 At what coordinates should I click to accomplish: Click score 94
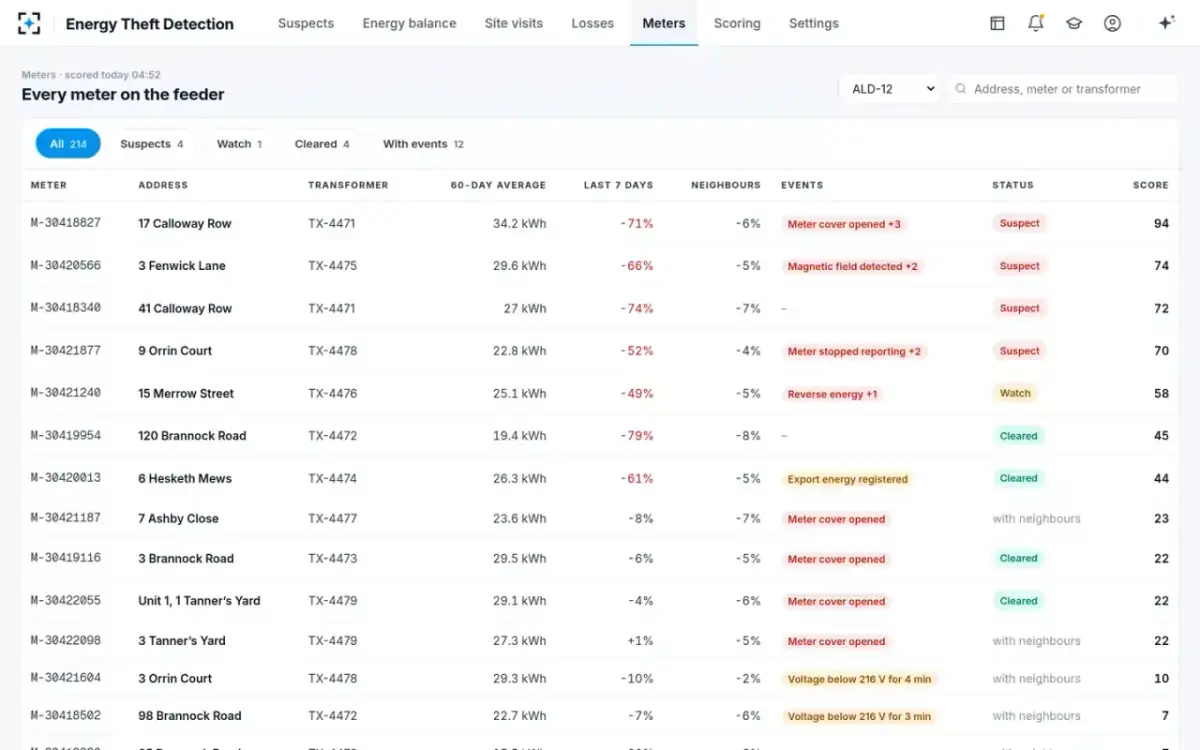tap(1161, 224)
